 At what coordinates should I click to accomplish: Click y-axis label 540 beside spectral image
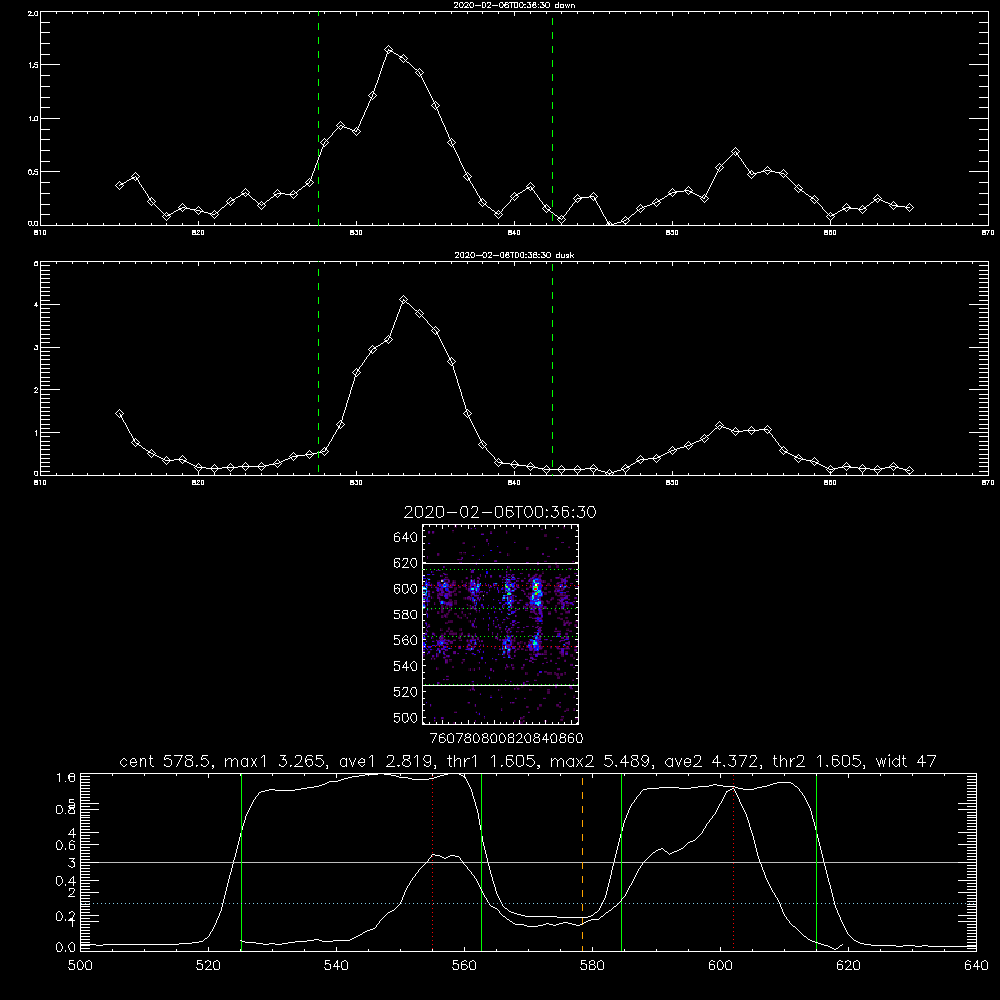[x=406, y=666]
